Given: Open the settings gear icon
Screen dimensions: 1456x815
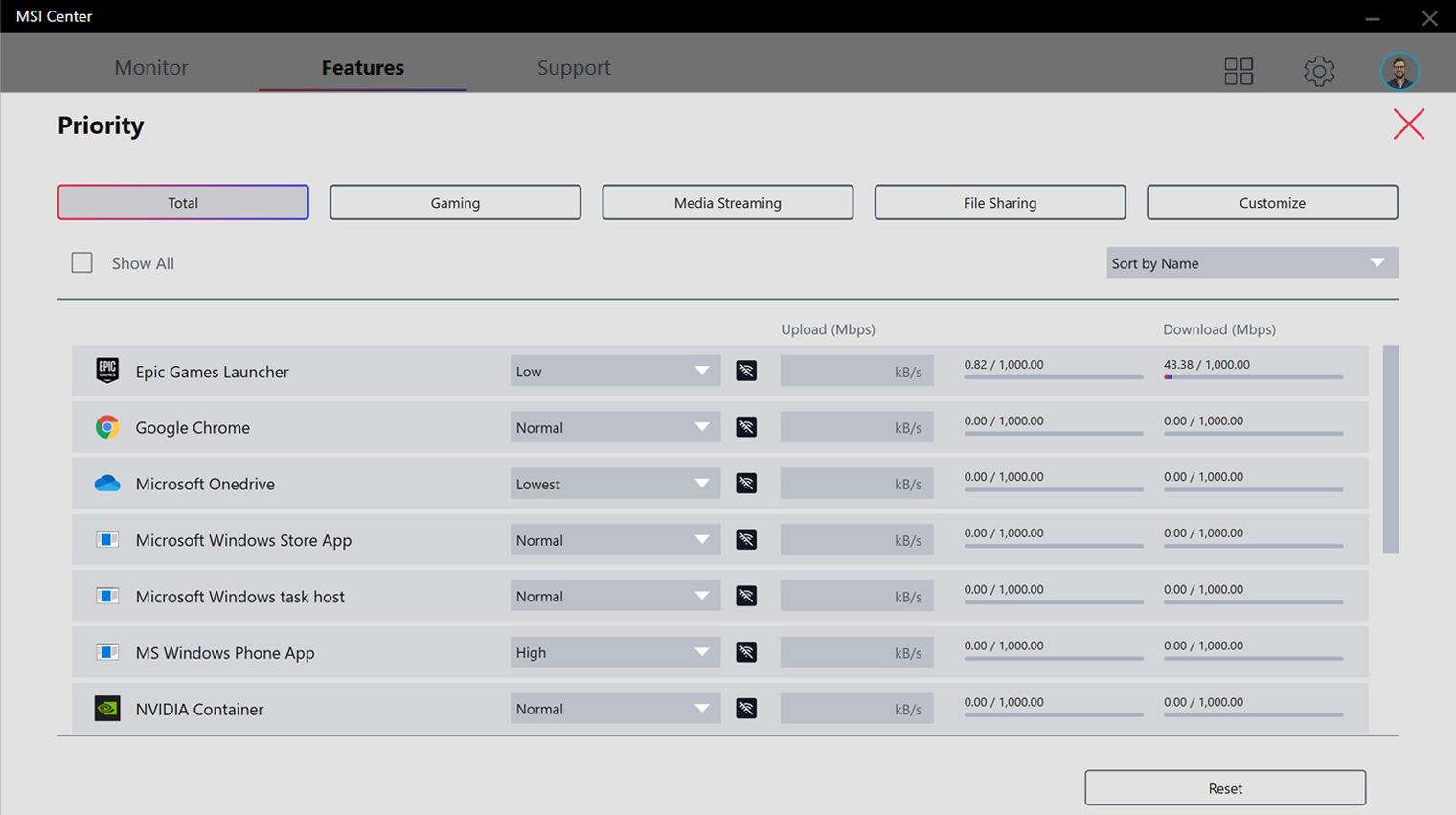Looking at the screenshot, I should coord(1319,71).
